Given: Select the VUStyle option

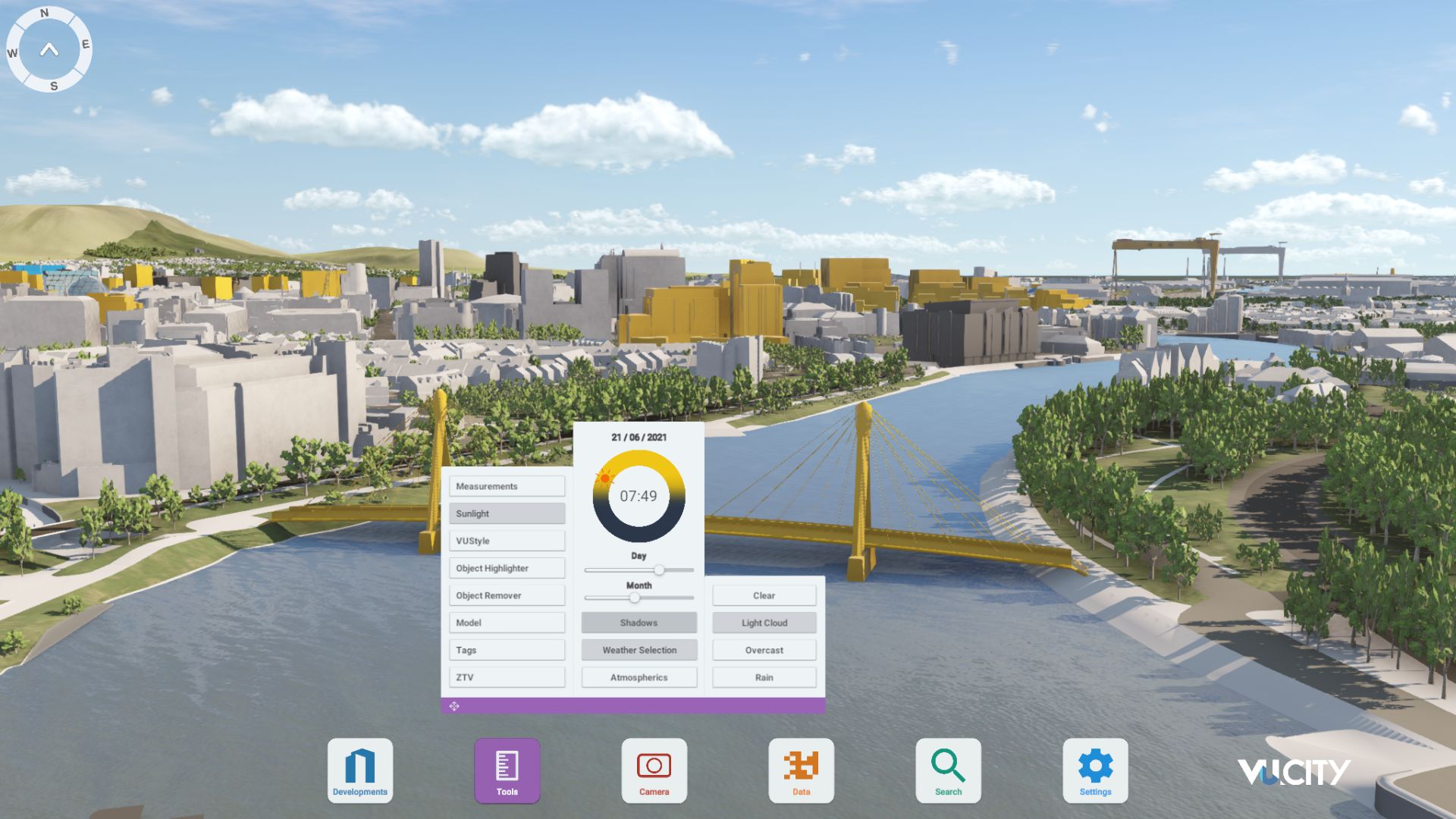Looking at the screenshot, I should 507,541.
